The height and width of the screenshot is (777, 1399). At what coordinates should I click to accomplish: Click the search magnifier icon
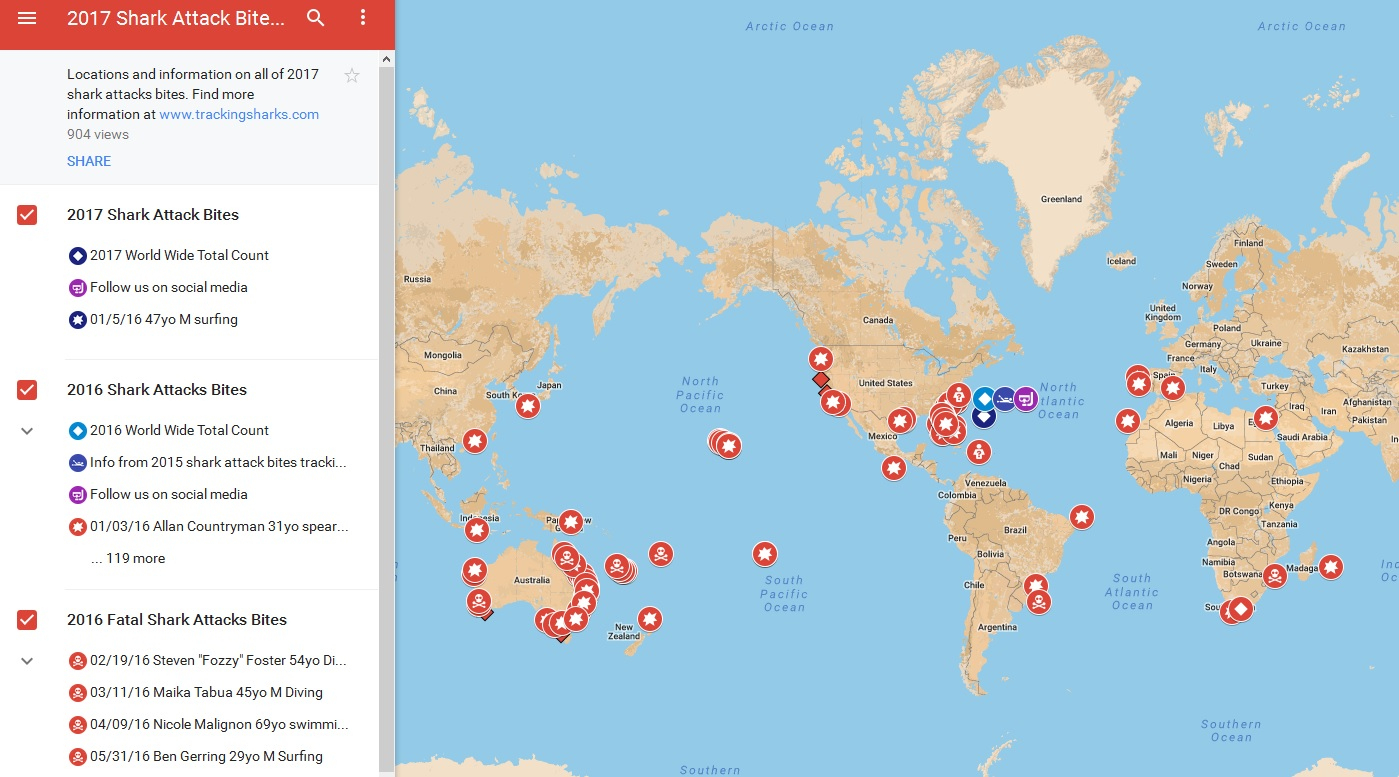[316, 18]
